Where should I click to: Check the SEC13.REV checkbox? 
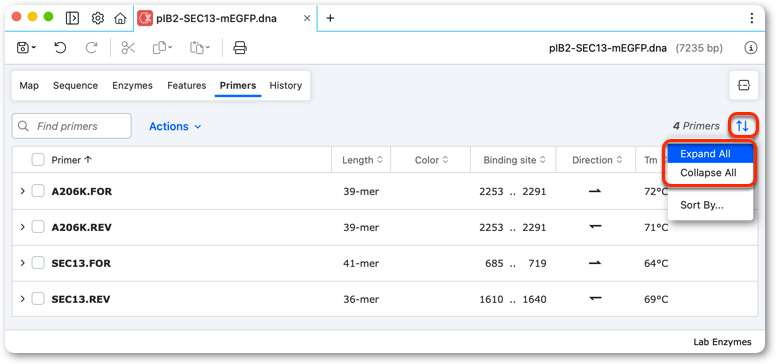tap(38, 299)
